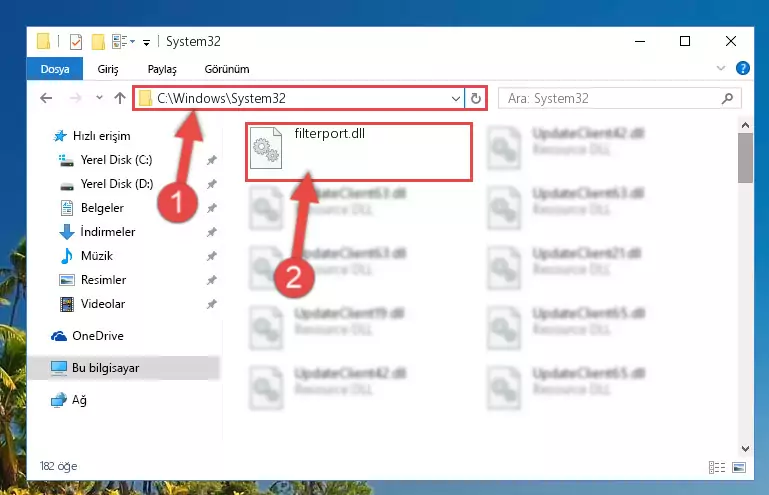Click the Properties quick access icon

[76, 42]
